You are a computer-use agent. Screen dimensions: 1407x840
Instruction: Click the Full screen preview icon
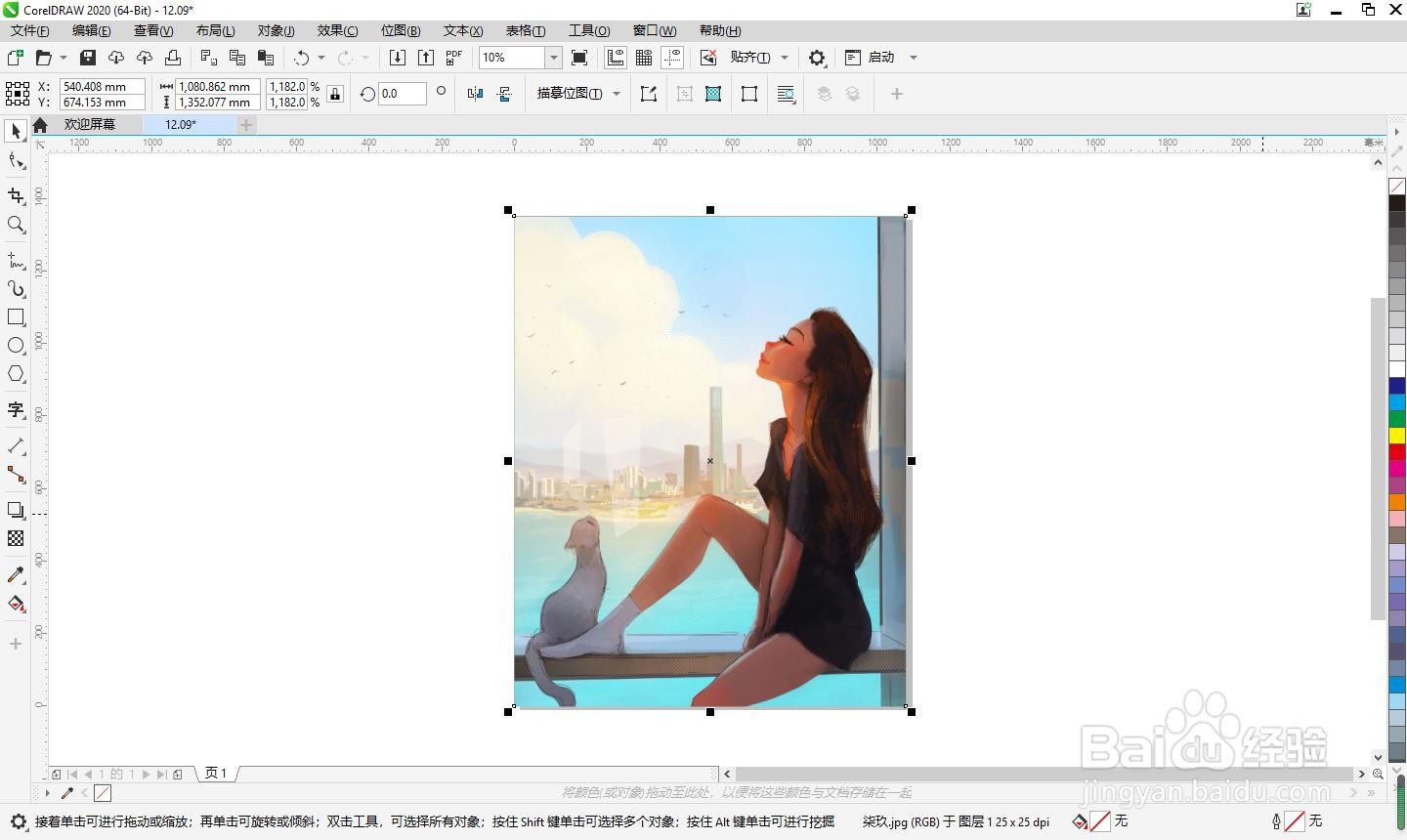pyautogui.click(x=579, y=58)
